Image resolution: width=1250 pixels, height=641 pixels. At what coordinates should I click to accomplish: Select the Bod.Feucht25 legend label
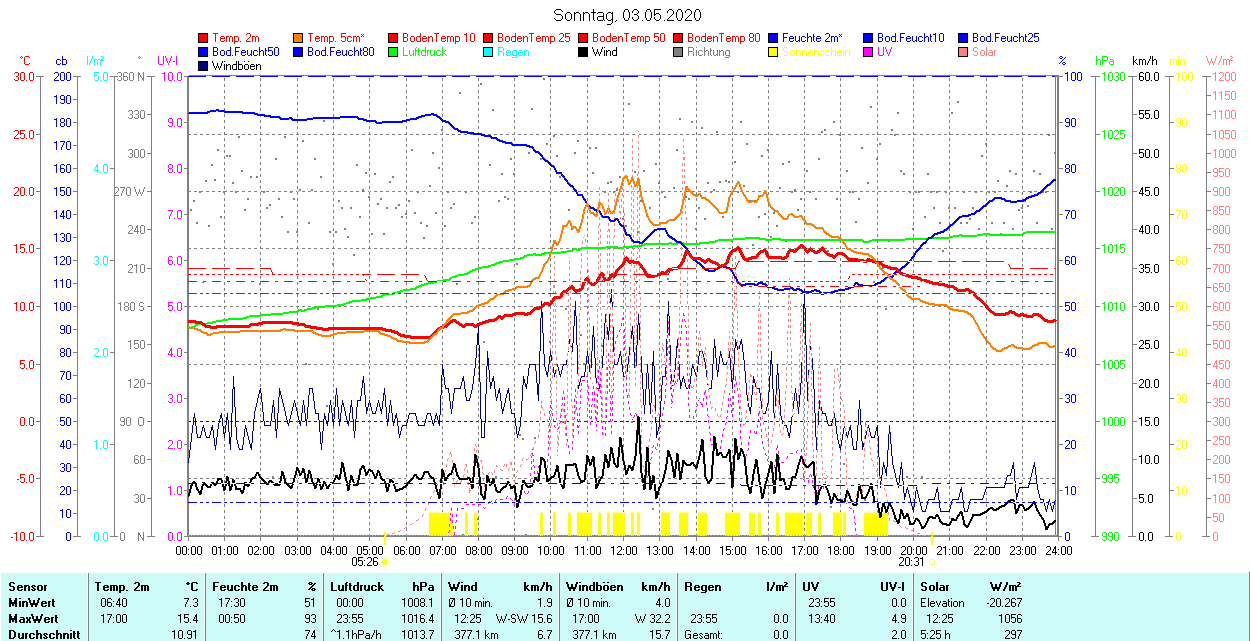pyautogui.click(x=1006, y=38)
